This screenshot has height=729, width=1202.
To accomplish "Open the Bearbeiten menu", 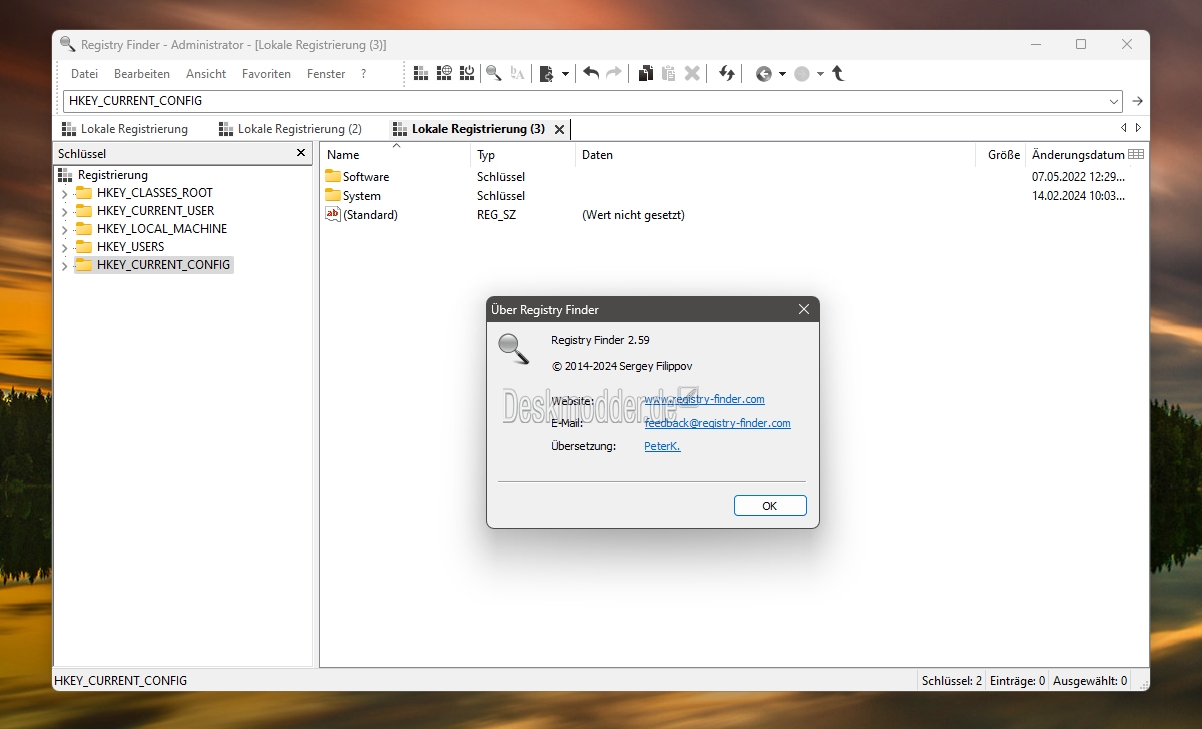I will pos(142,74).
